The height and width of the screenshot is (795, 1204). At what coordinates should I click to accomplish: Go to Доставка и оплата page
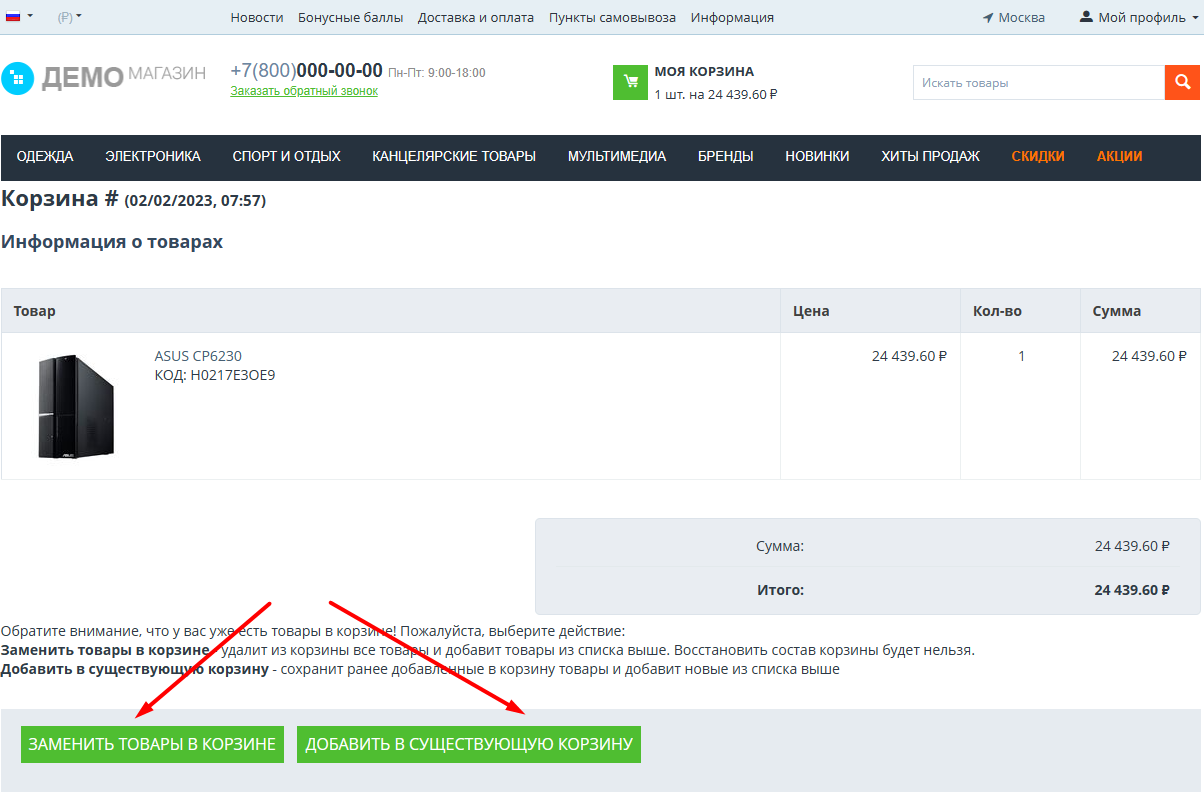coord(476,17)
